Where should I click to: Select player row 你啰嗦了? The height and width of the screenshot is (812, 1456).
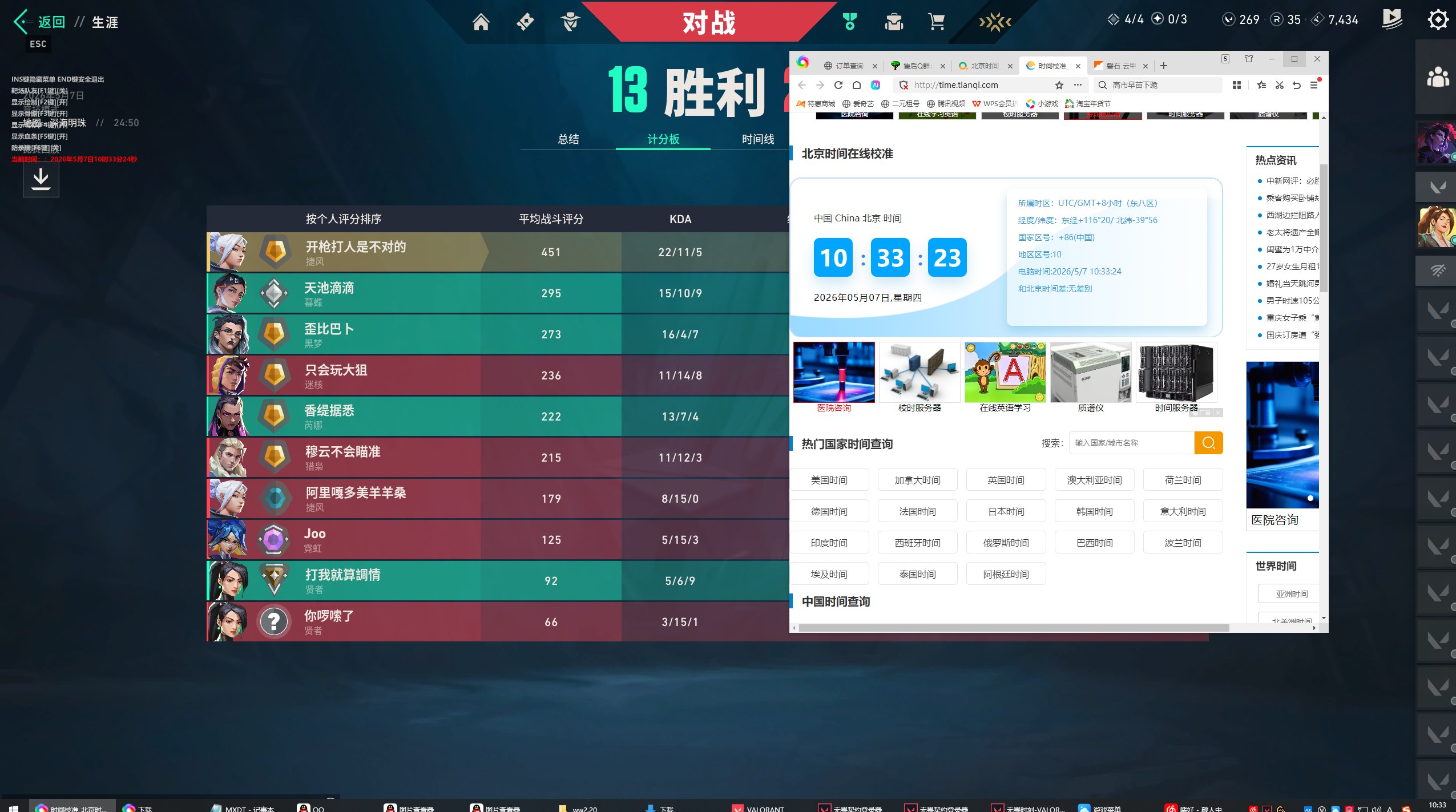coord(498,622)
